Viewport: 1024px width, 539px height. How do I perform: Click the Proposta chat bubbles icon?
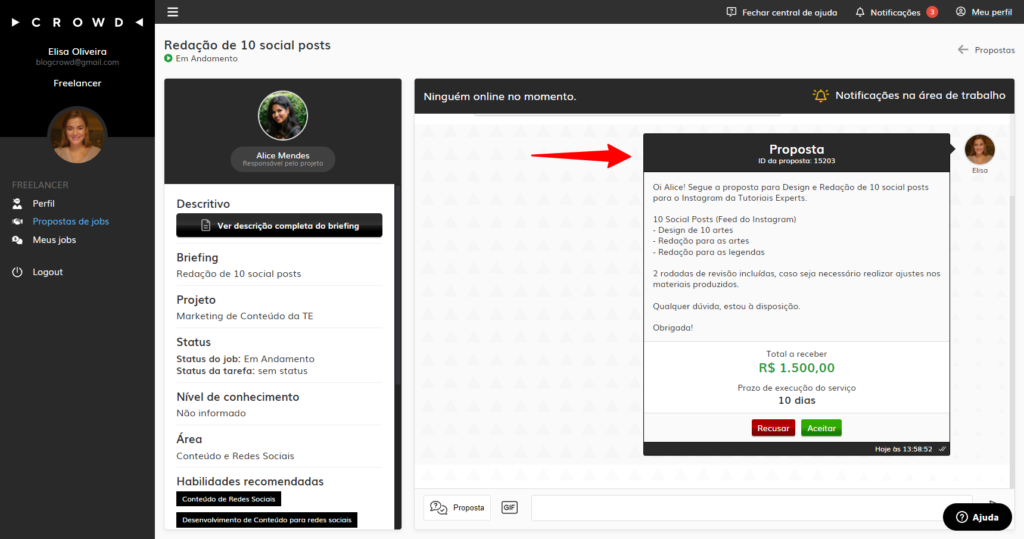point(438,508)
